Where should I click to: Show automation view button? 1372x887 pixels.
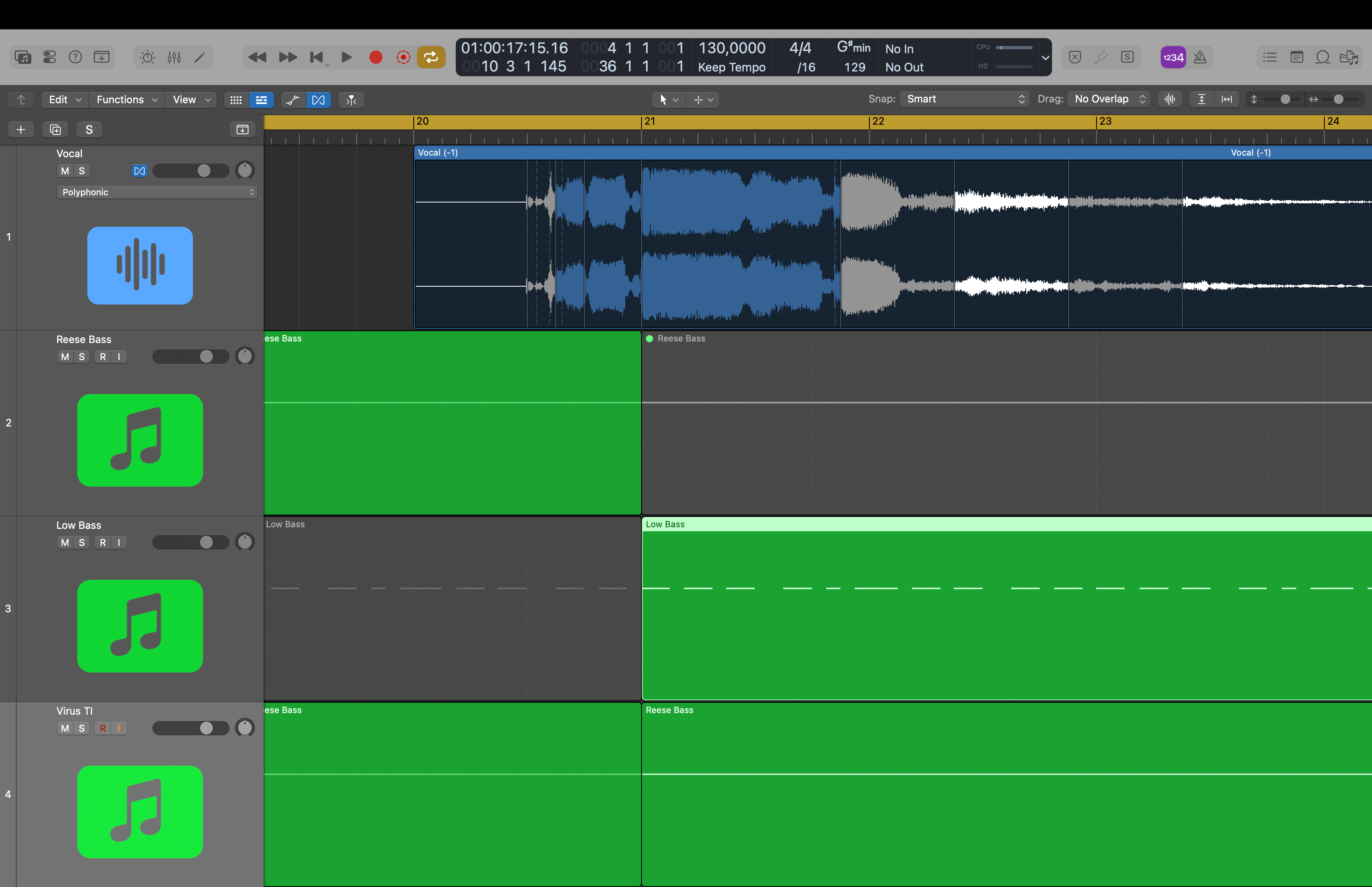(x=293, y=100)
